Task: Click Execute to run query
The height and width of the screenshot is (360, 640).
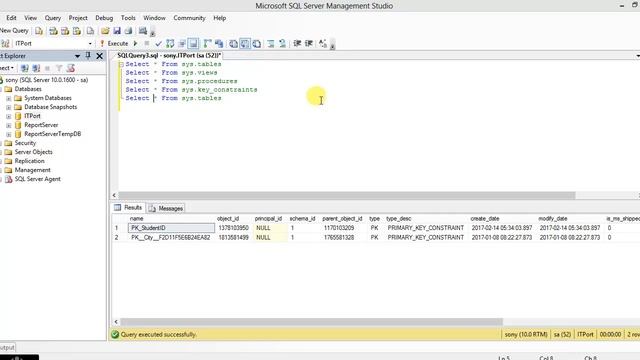Action: tap(114, 43)
